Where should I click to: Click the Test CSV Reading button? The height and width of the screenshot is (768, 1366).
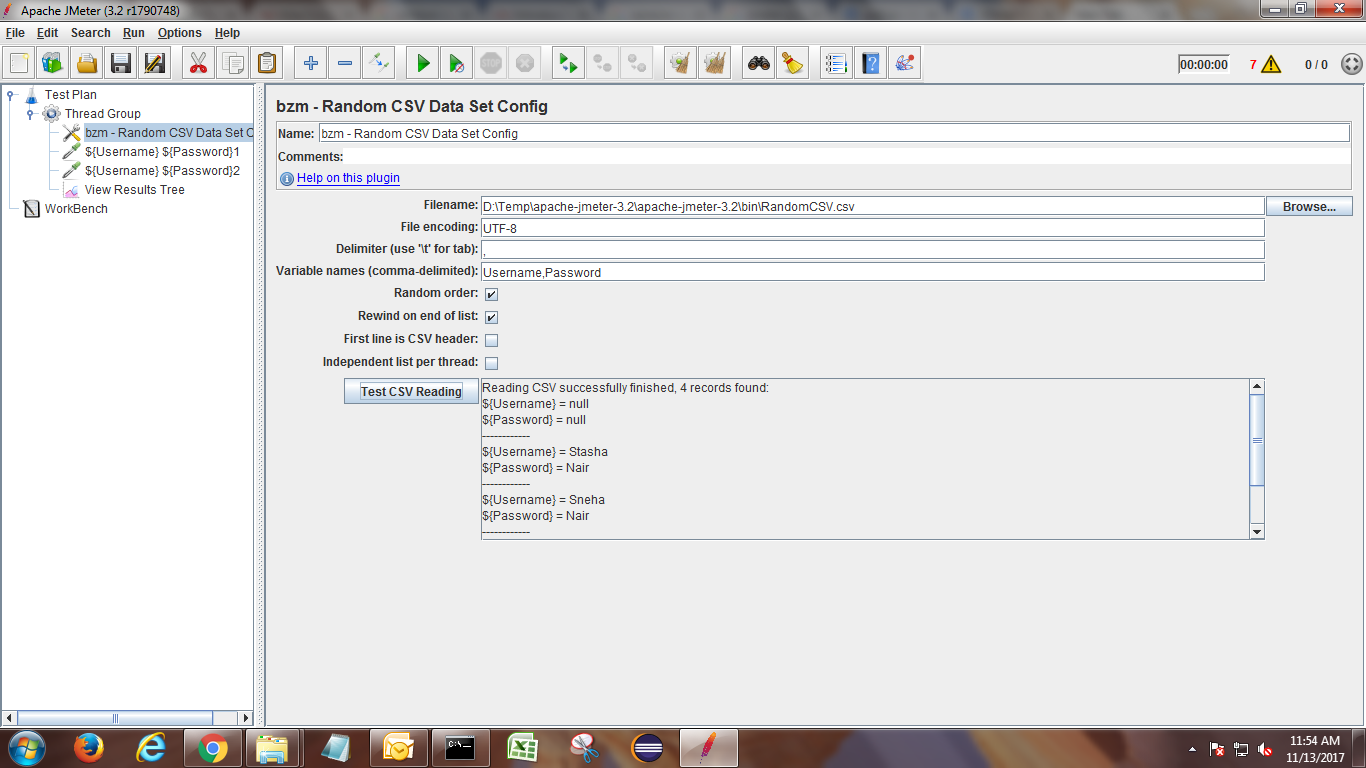coord(411,391)
